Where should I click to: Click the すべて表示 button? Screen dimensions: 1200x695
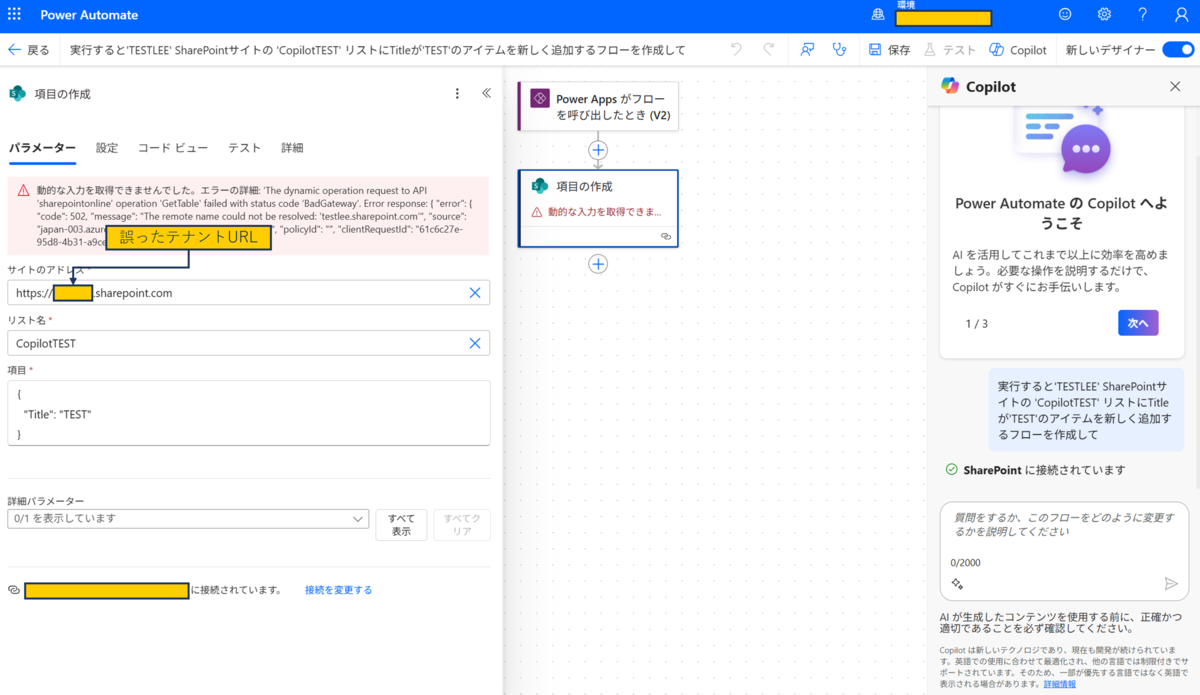[x=401, y=525]
